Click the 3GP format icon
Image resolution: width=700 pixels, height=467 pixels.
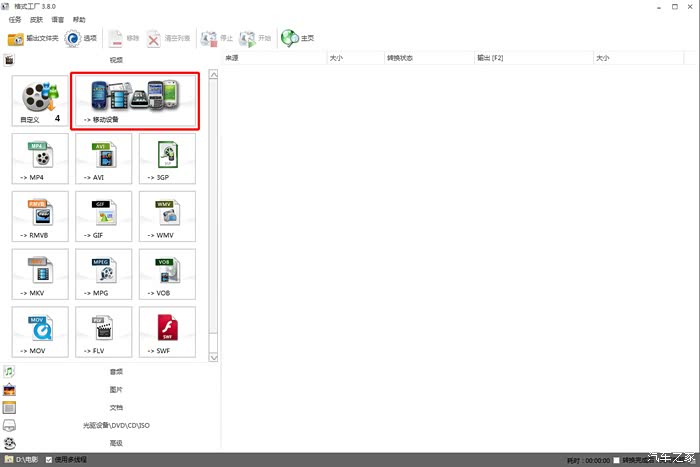click(x=167, y=158)
